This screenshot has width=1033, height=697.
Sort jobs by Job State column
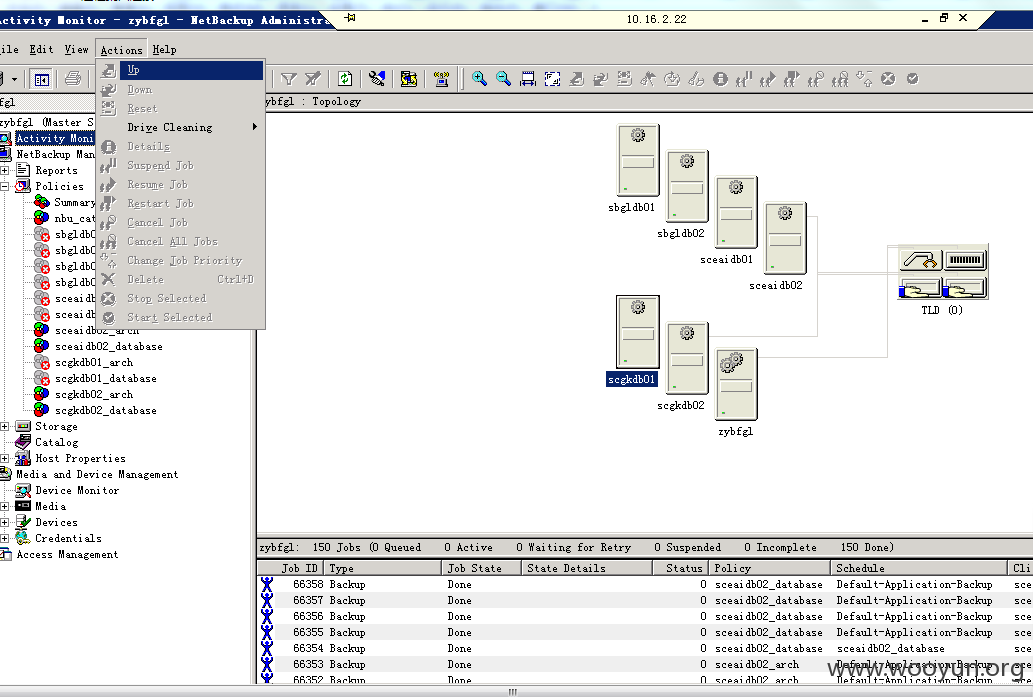(x=481, y=568)
